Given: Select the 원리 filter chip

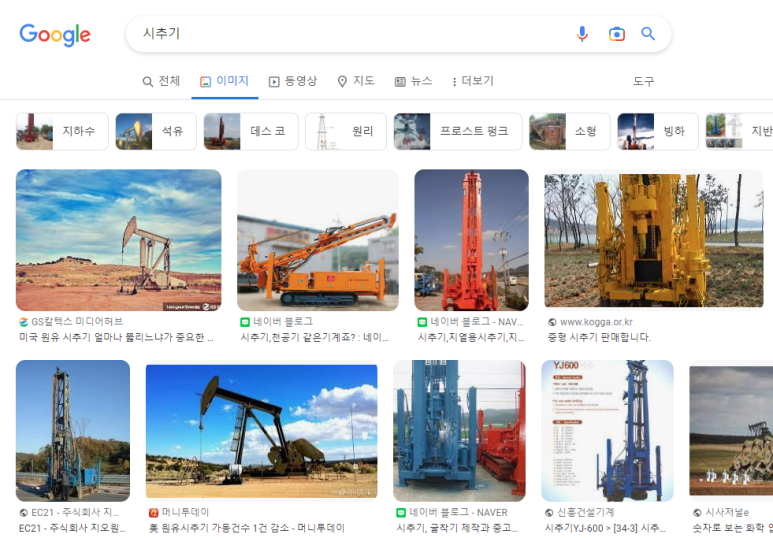Looking at the screenshot, I should pyautogui.click(x=346, y=131).
